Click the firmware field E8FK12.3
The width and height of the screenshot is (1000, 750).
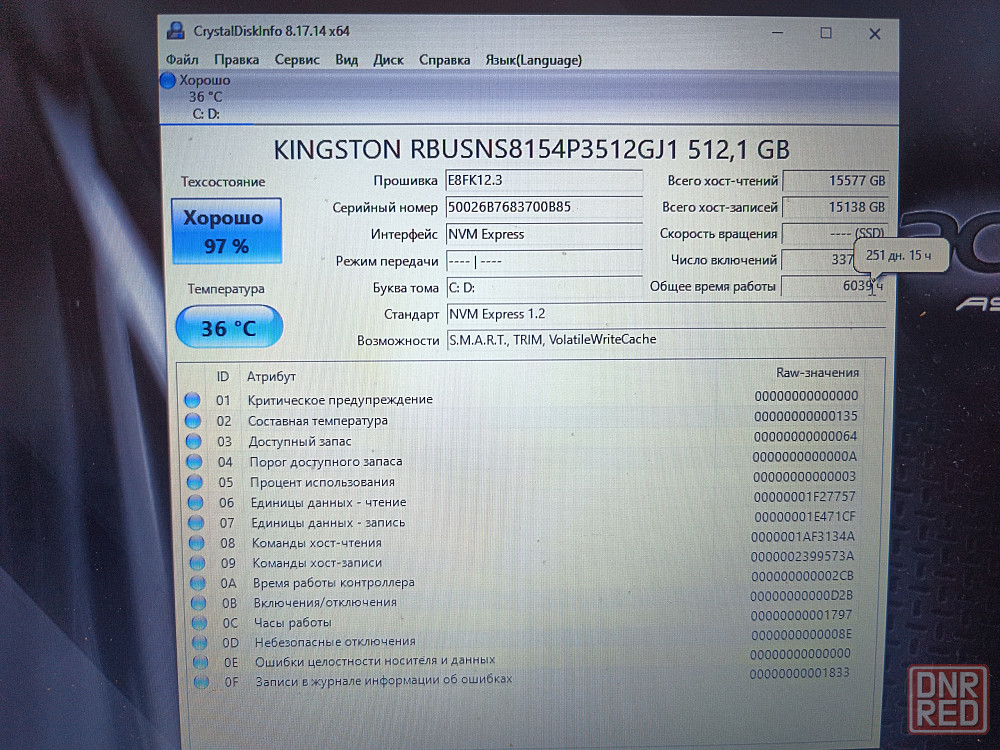point(543,180)
